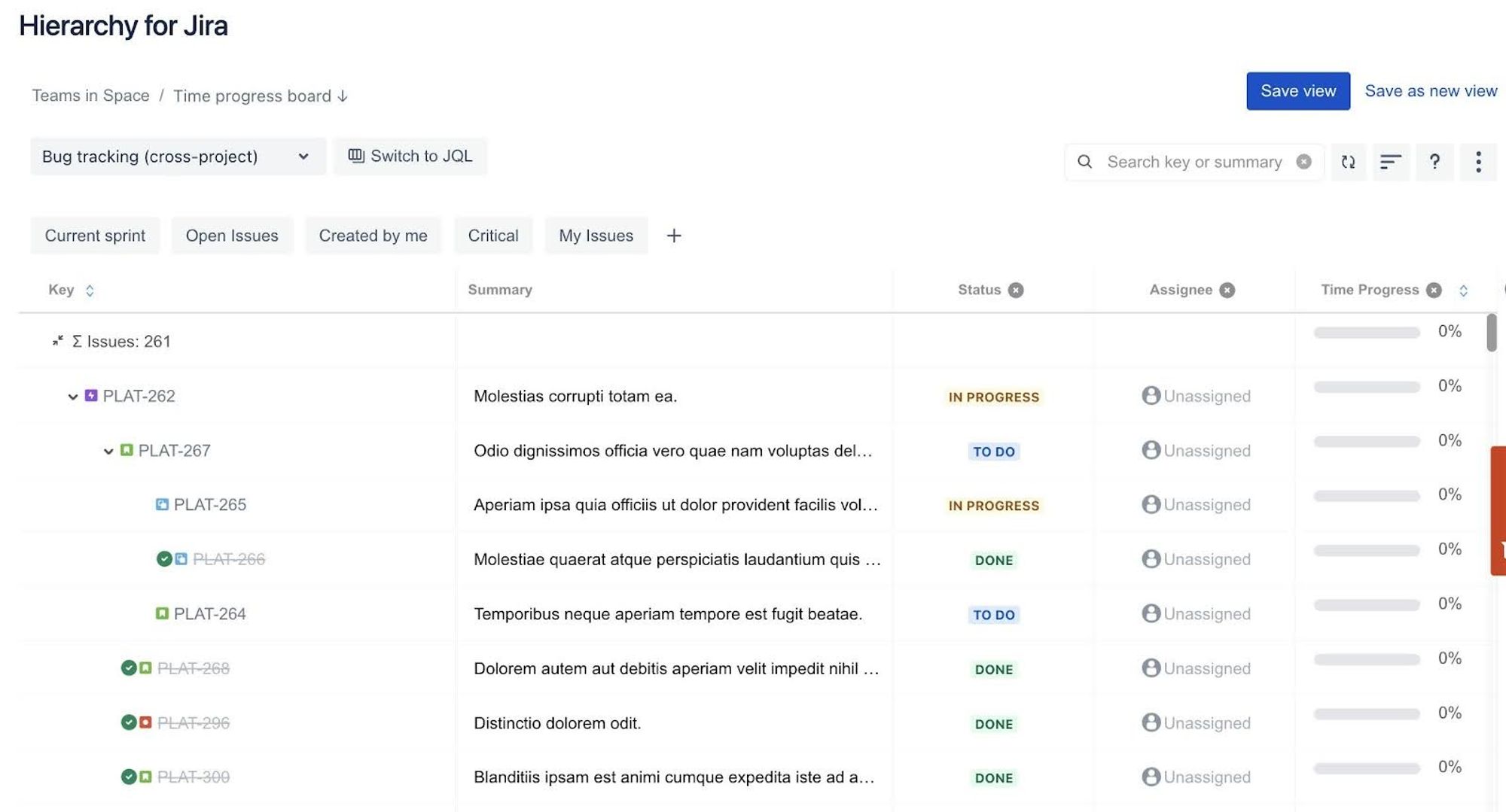Click the avatar icon in PLAT-296 row
The height and width of the screenshot is (812, 1506).
[x=1151, y=722]
